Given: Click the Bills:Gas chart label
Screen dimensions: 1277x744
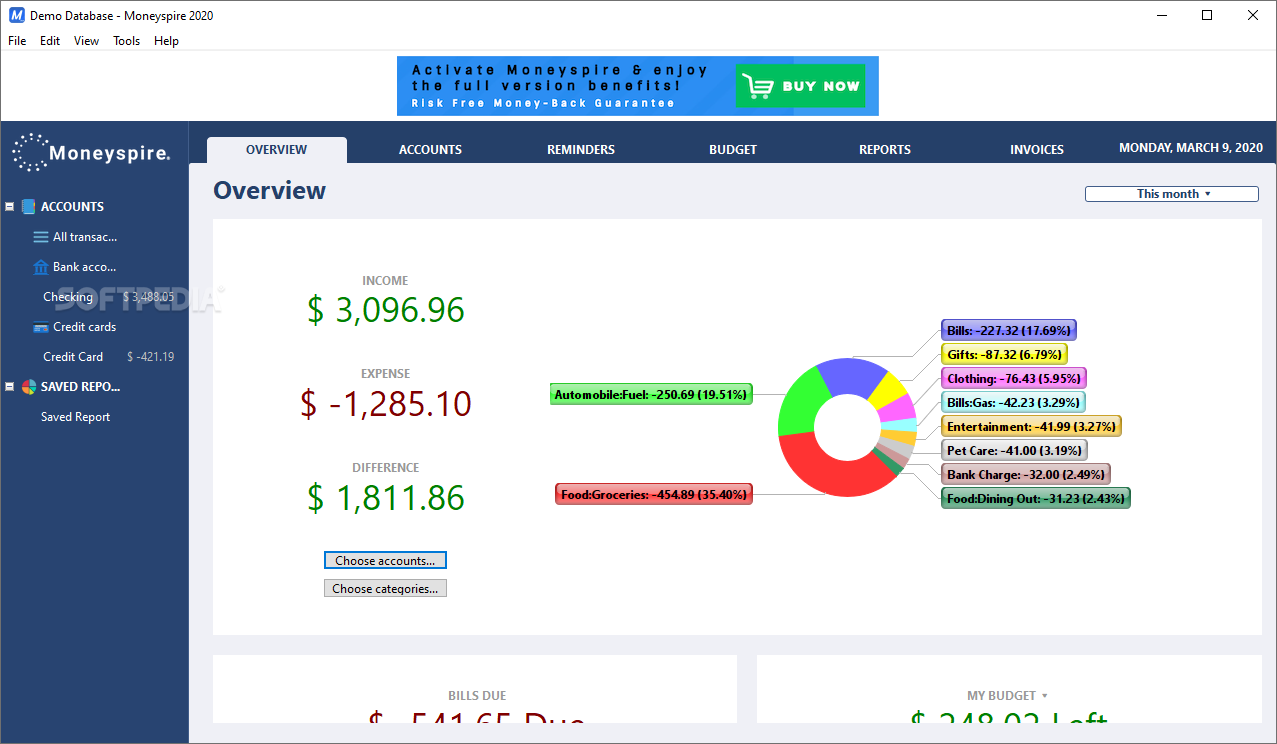Looking at the screenshot, I should (1012, 402).
